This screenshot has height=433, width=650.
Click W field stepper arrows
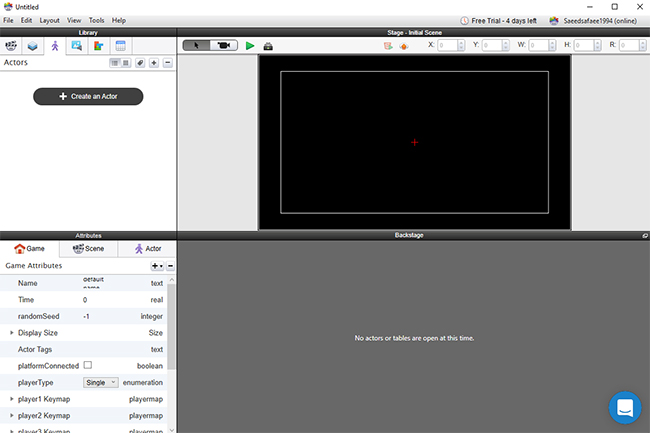(x=552, y=45)
